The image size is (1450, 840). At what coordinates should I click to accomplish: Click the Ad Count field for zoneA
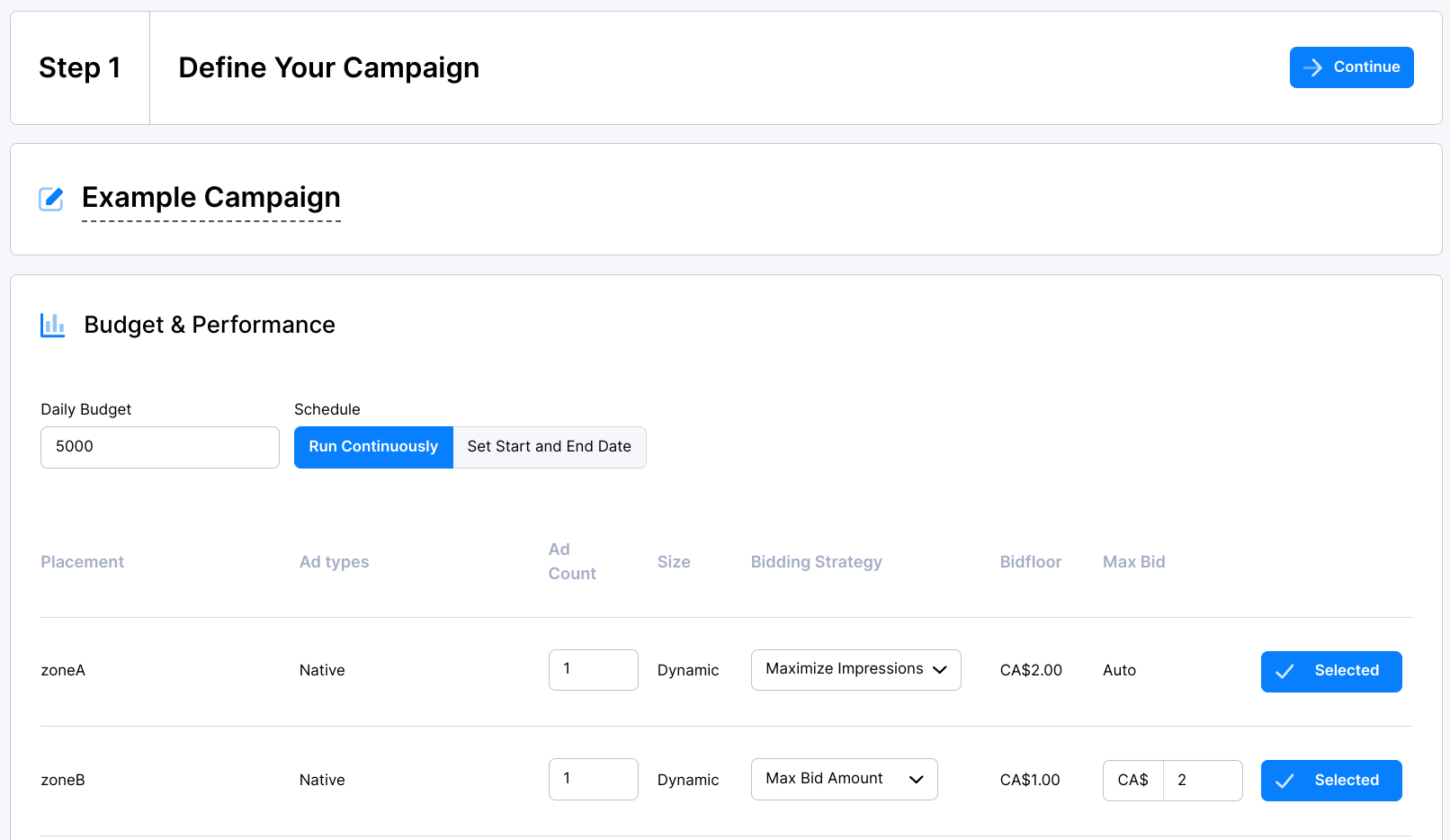pos(594,670)
